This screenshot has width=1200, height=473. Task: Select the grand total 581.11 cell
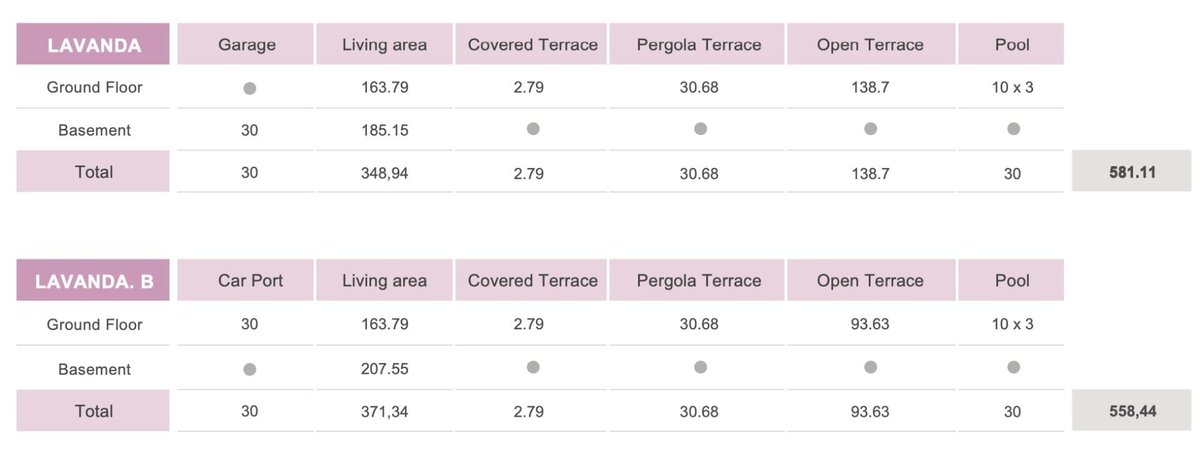(x=1132, y=172)
